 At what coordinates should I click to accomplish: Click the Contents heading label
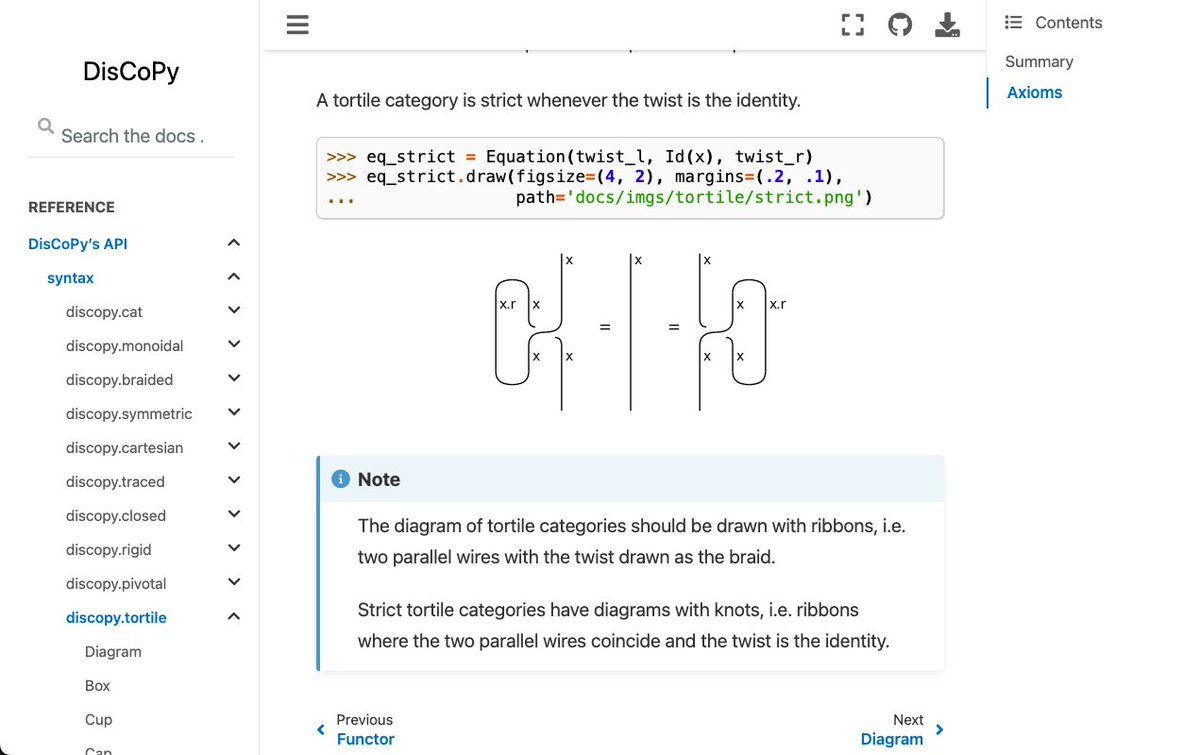1068,22
